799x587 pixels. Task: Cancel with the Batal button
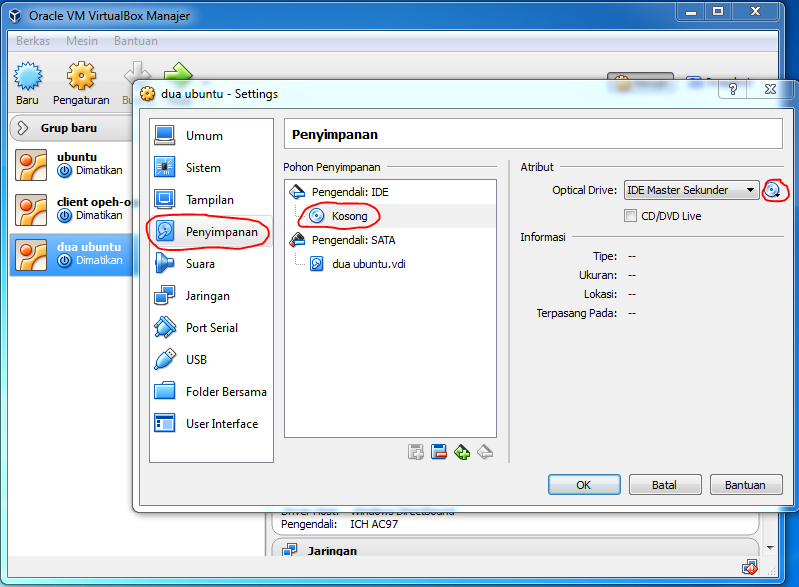[x=665, y=485]
